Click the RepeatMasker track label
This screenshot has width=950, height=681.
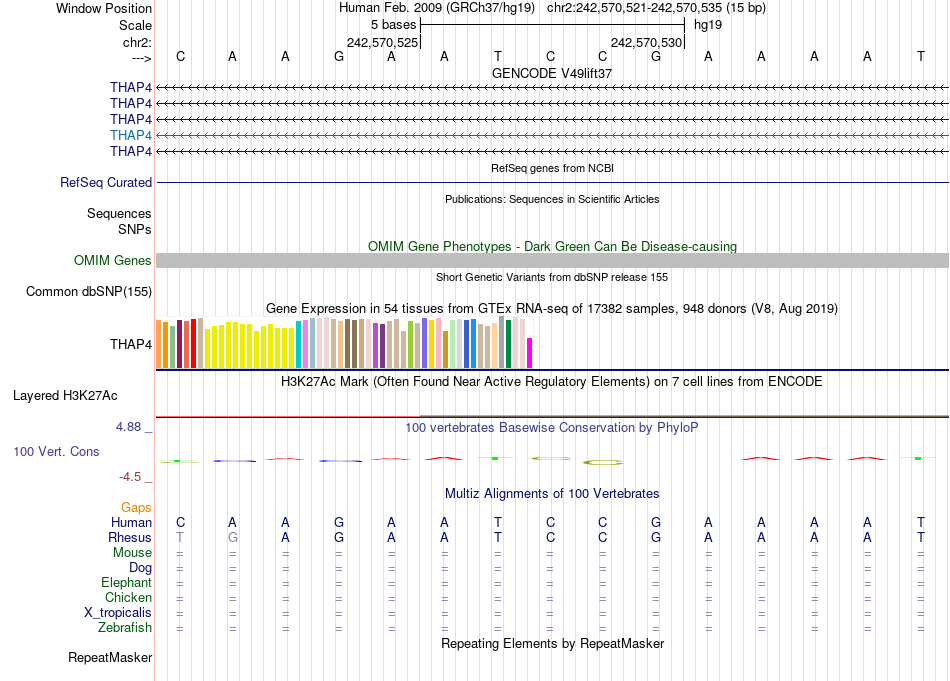click(x=110, y=657)
